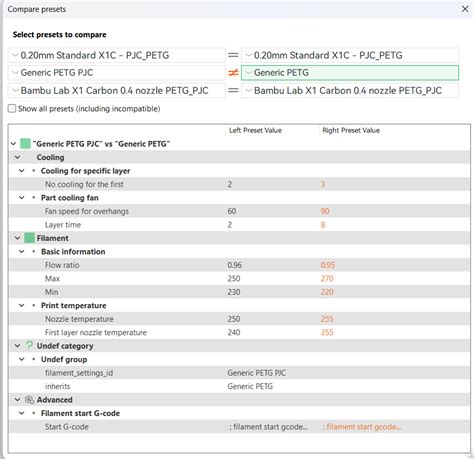This screenshot has width=474, height=459.
Task: Open right Generic PETG filament dropdown
Action: click(350, 73)
